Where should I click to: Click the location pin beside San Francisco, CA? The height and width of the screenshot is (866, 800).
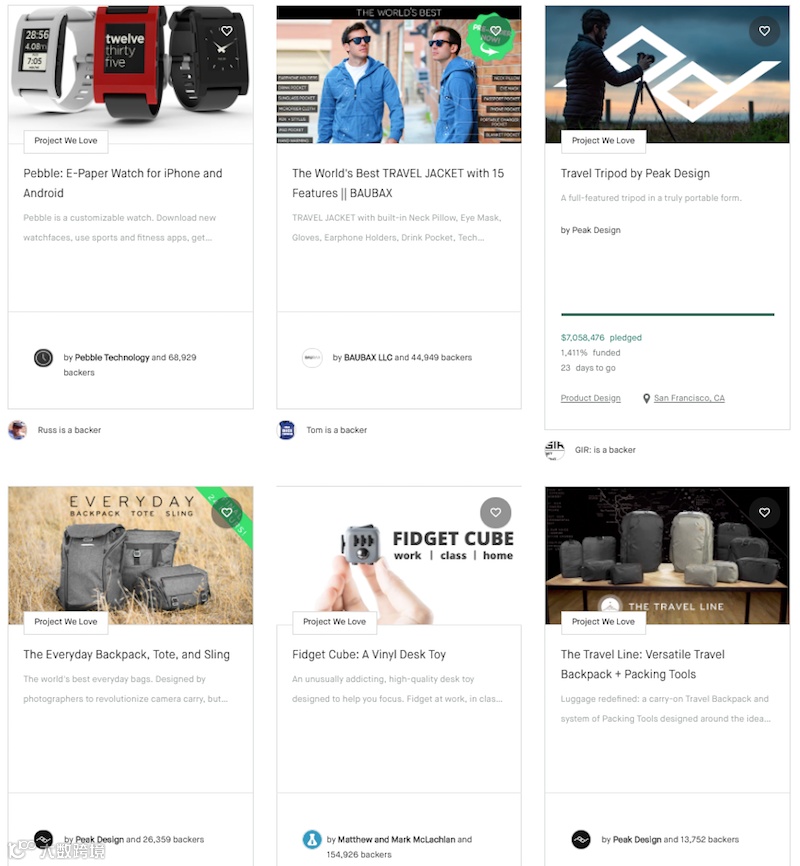(x=646, y=398)
